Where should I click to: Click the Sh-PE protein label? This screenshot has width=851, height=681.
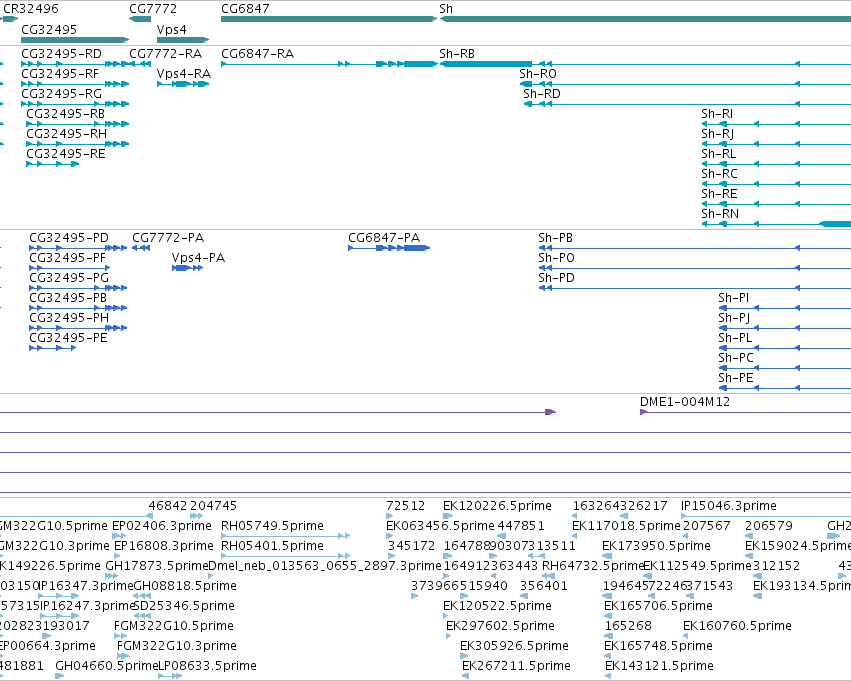pyautogui.click(x=736, y=378)
